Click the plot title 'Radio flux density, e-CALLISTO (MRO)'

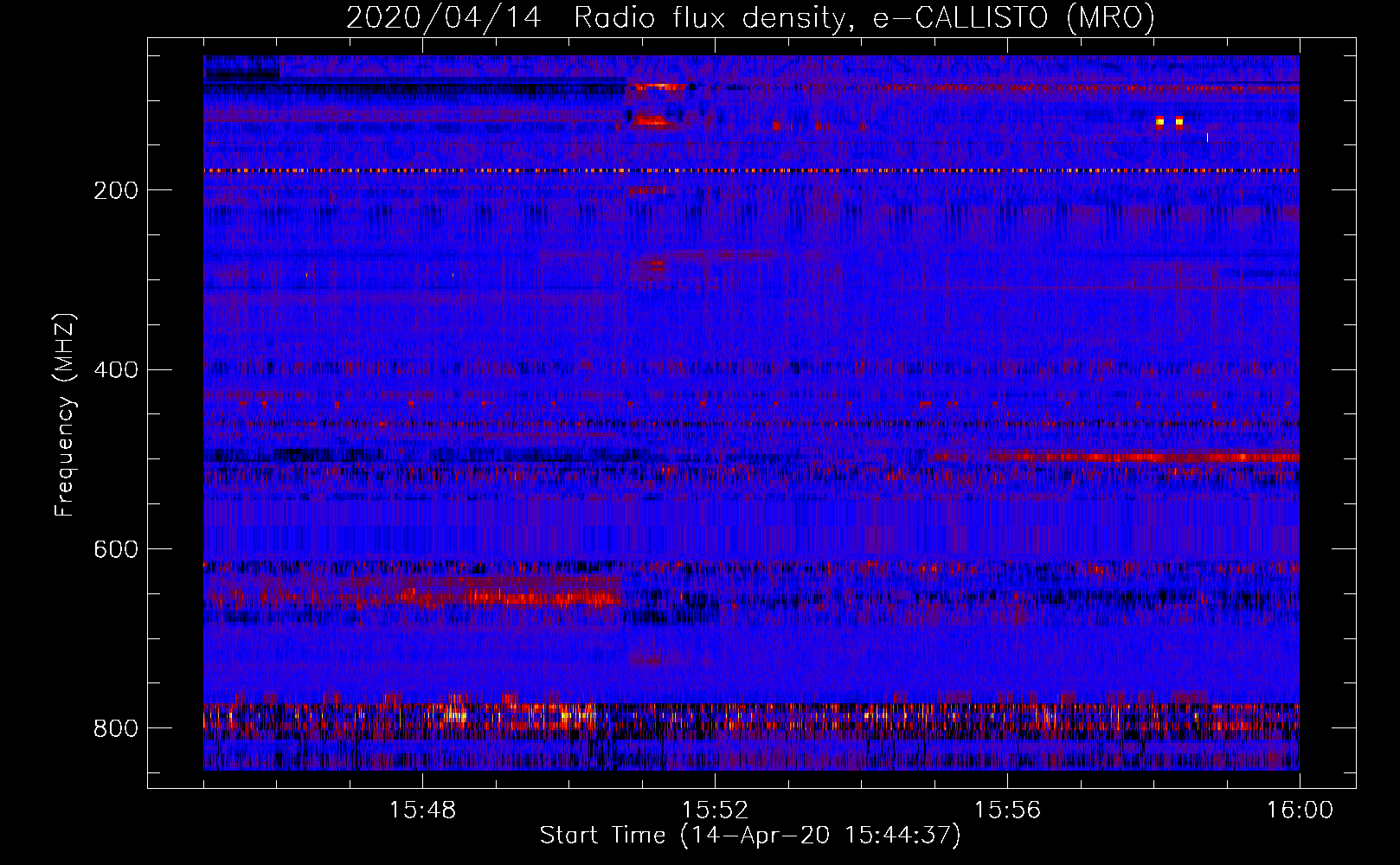(x=864, y=17)
